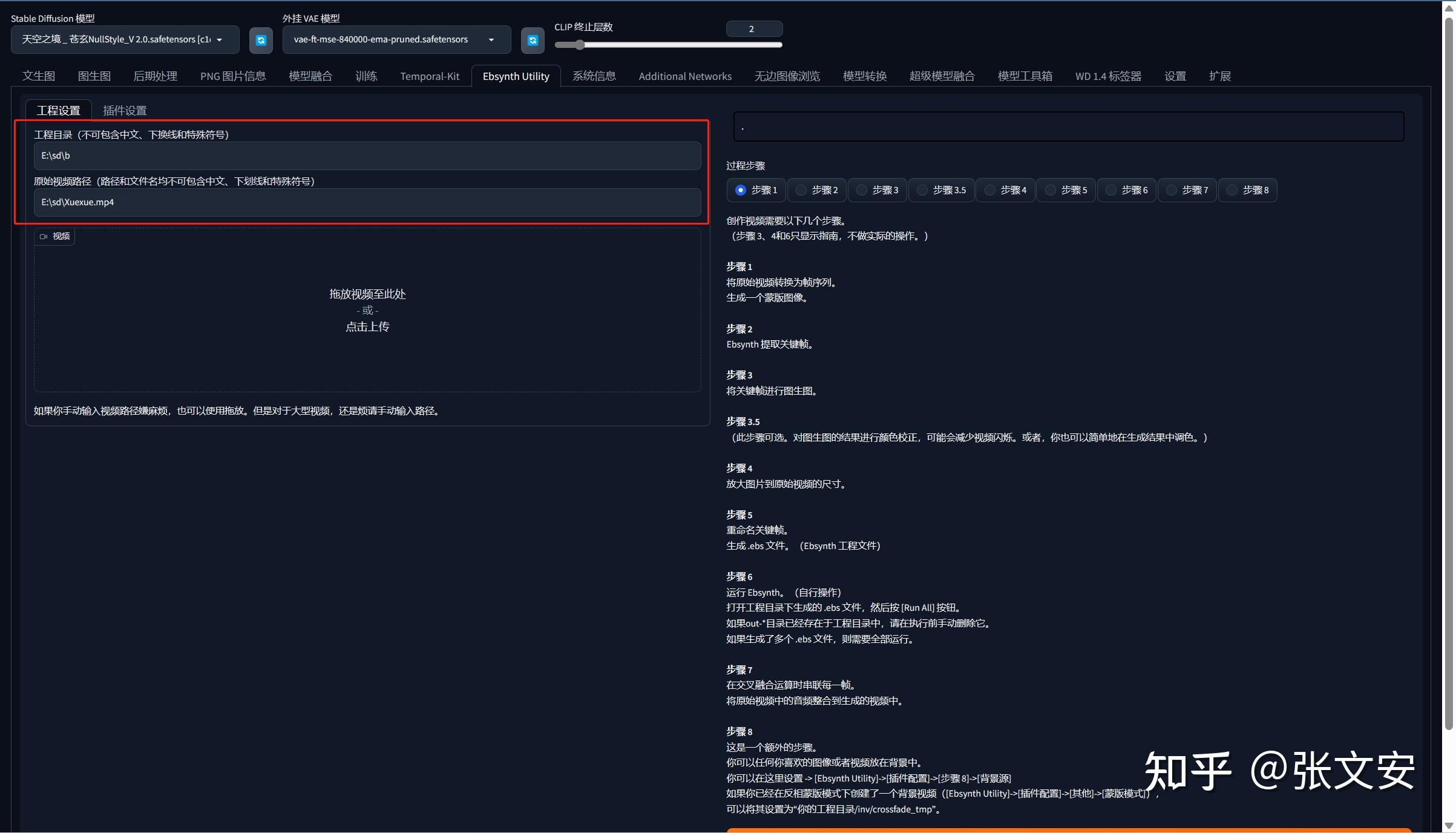The image size is (1456, 833).
Task: Open the 扩展 tab
Action: coord(1220,76)
